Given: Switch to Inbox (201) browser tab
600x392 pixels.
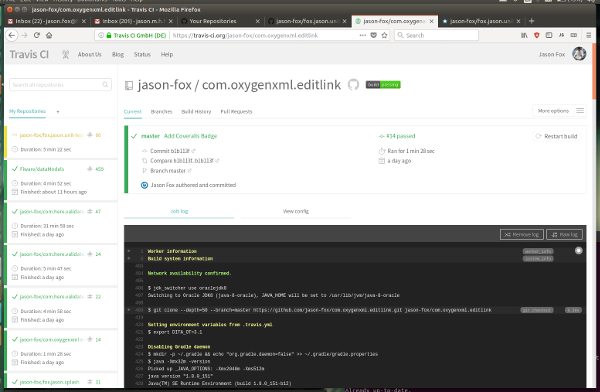Looking at the screenshot, I should click(133, 21).
